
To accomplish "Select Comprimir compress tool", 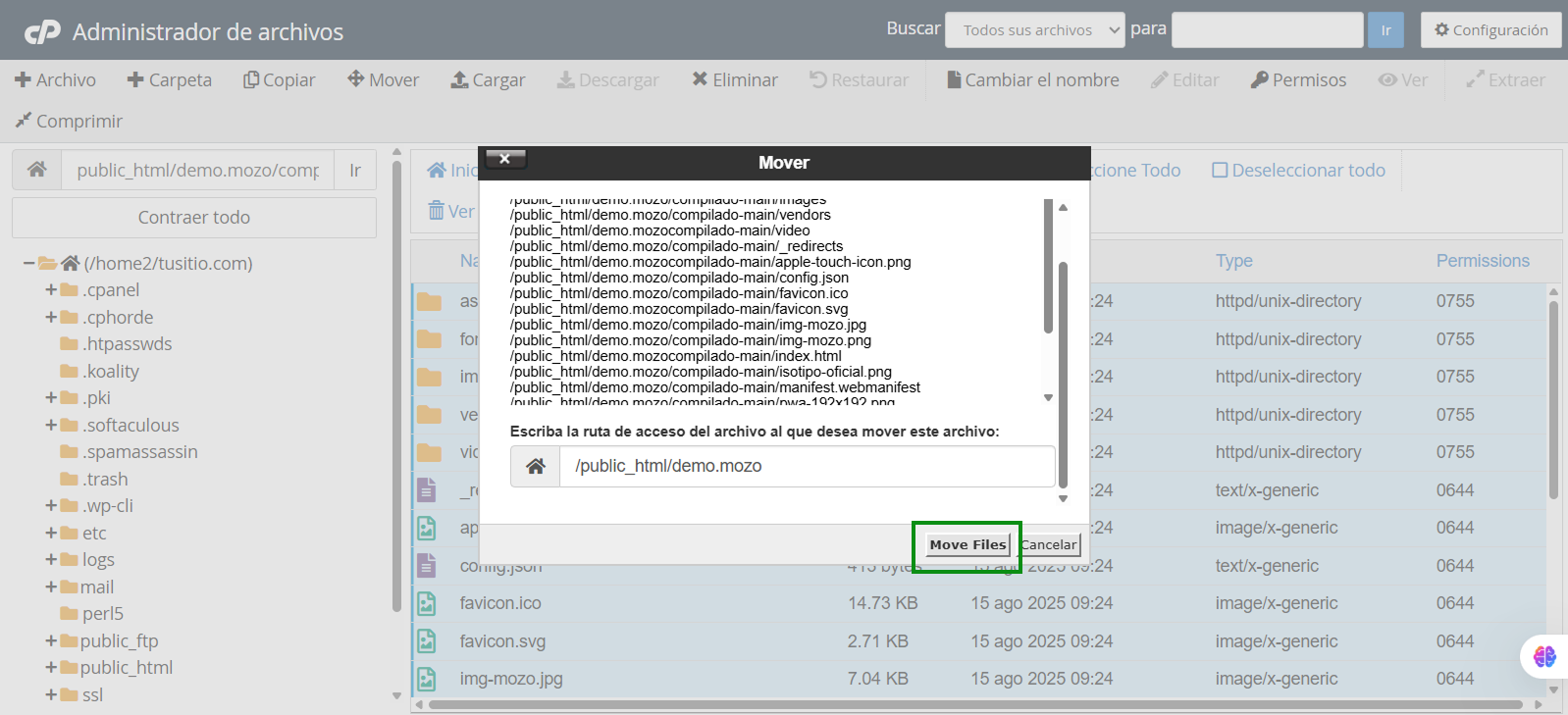I will (69, 121).
